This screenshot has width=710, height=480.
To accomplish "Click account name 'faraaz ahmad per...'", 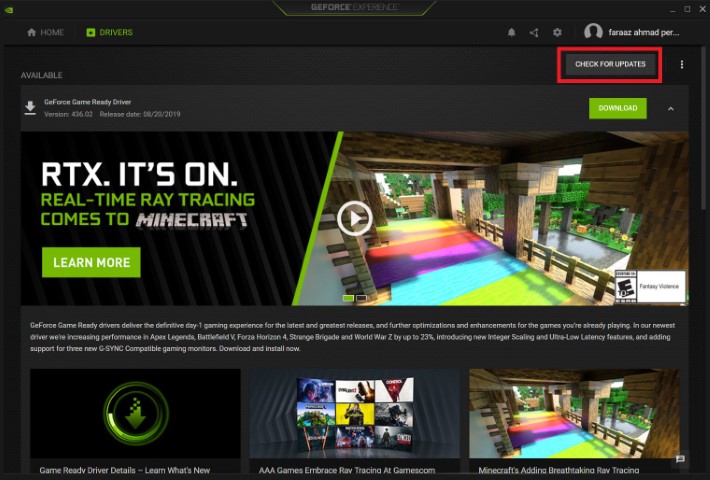I will (x=643, y=32).
